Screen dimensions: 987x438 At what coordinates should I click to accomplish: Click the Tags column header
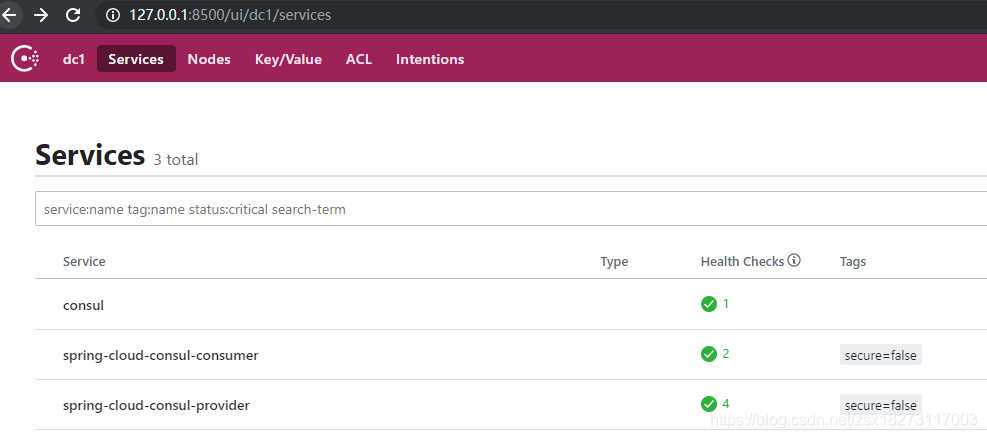click(x=853, y=261)
